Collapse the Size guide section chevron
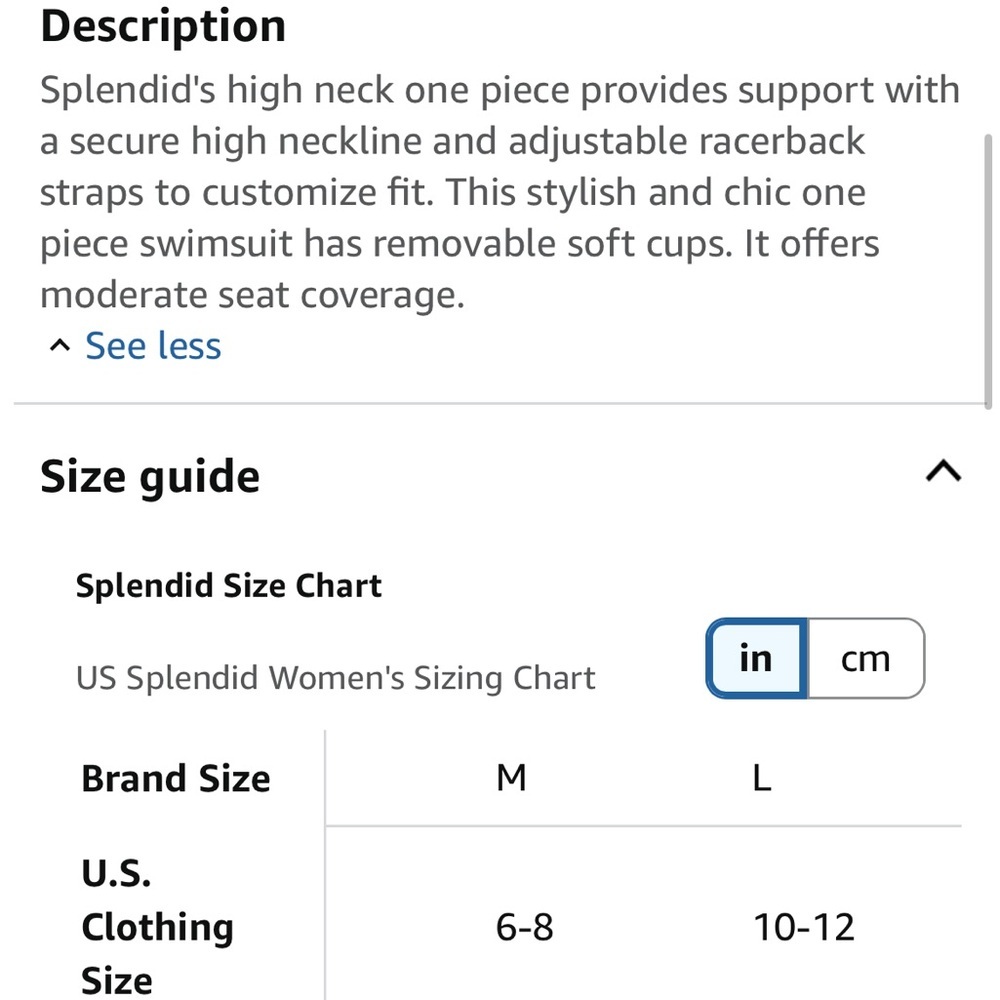The width and height of the screenshot is (1000, 1000). point(943,471)
